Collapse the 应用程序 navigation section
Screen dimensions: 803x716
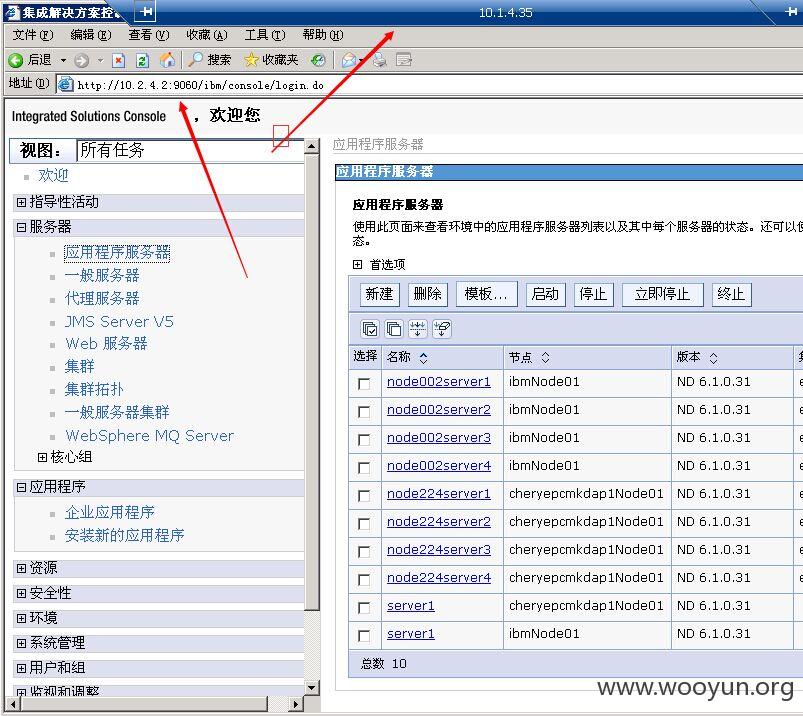pos(21,487)
